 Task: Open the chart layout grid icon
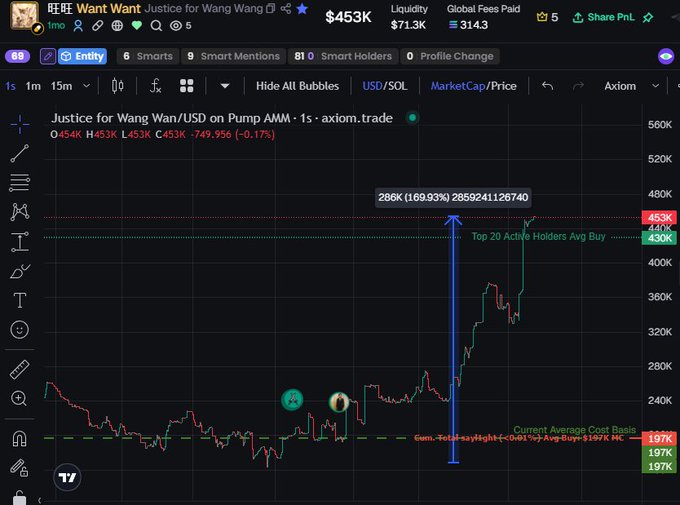(186, 86)
